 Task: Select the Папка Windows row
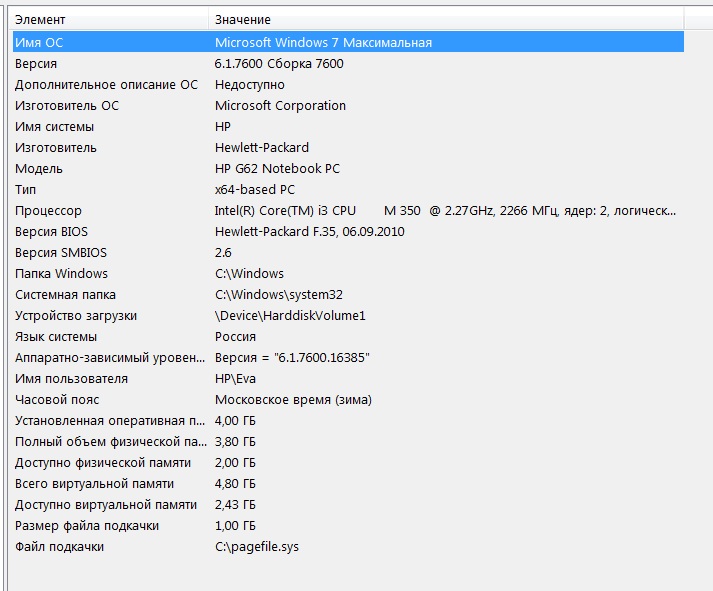(348, 274)
